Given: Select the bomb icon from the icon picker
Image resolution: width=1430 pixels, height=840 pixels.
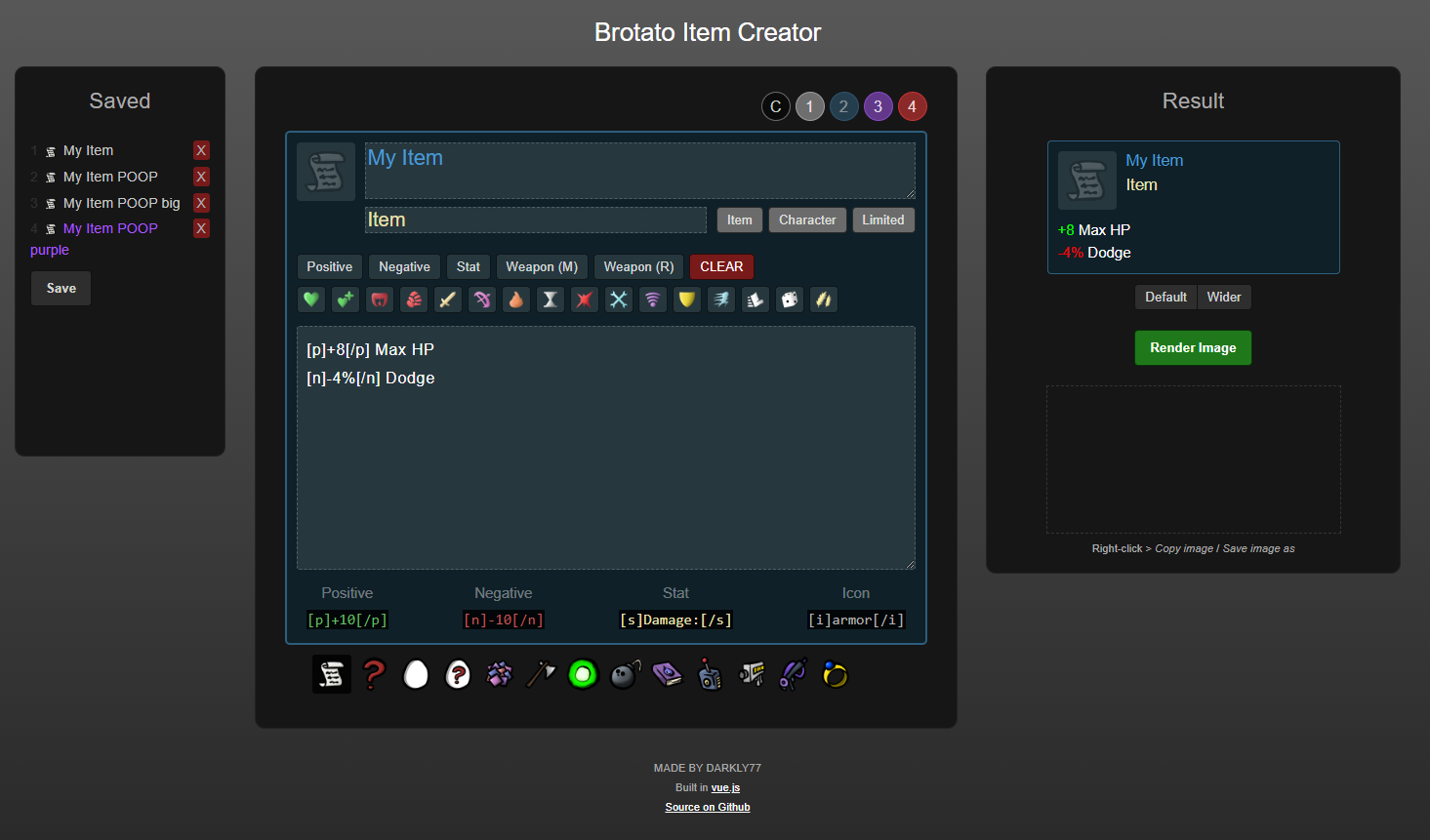Looking at the screenshot, I should 624,673.
